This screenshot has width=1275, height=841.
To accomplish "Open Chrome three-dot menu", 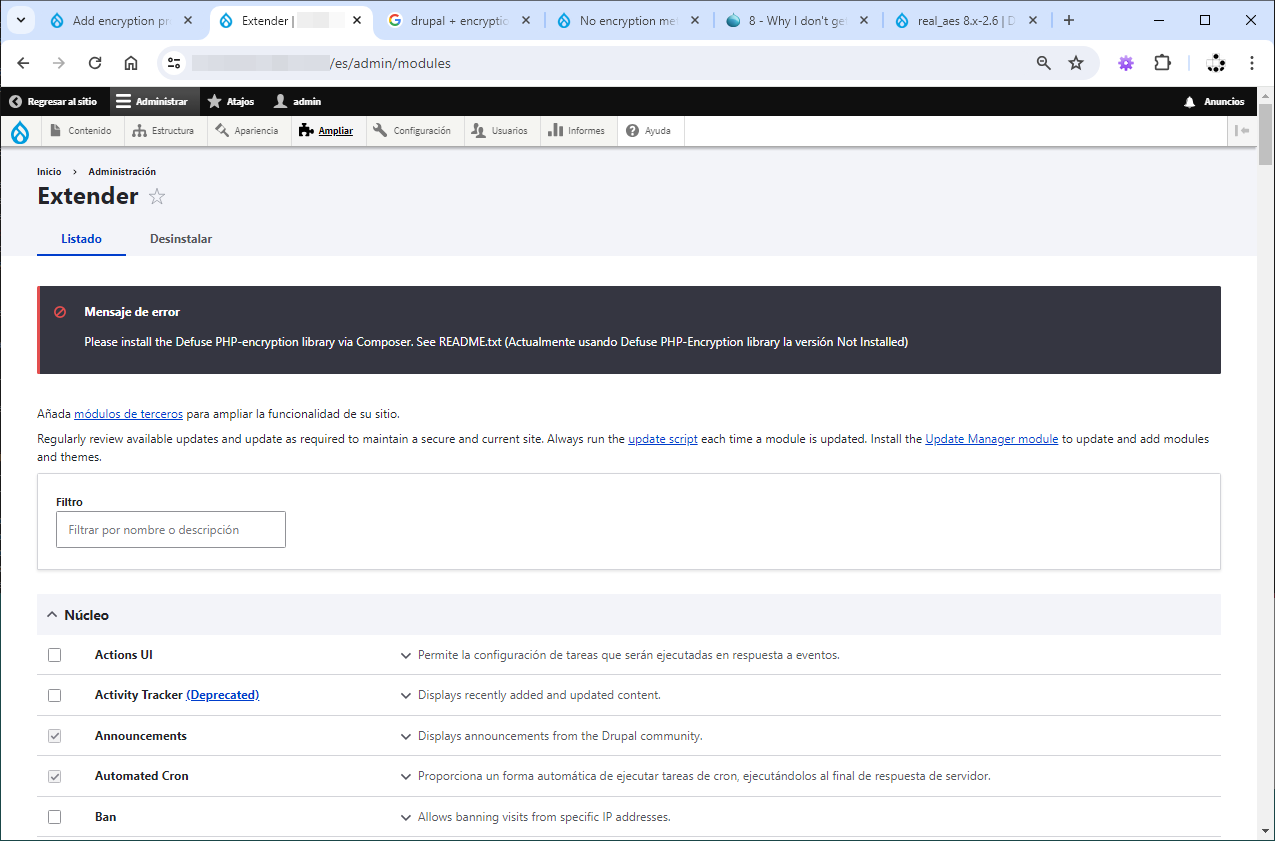I will pyautogui.click(x=1252, y=63).
